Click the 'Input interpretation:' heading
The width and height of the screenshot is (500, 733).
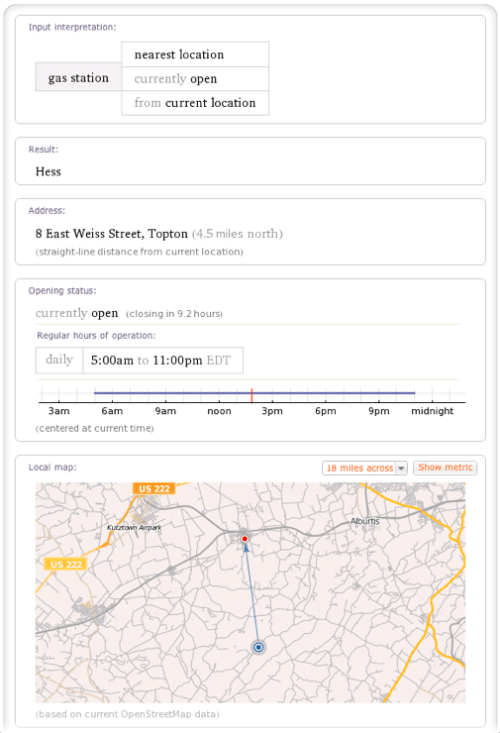72,27
